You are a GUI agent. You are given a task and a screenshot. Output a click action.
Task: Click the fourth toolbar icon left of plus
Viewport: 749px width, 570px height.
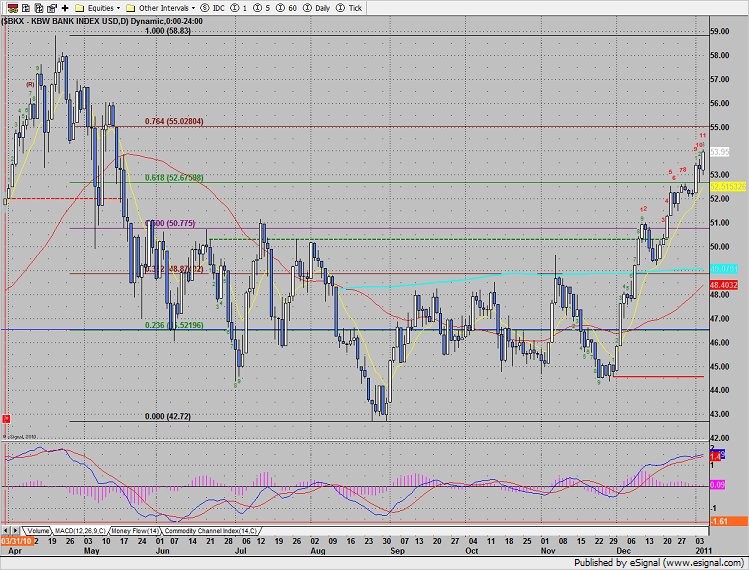49,7
